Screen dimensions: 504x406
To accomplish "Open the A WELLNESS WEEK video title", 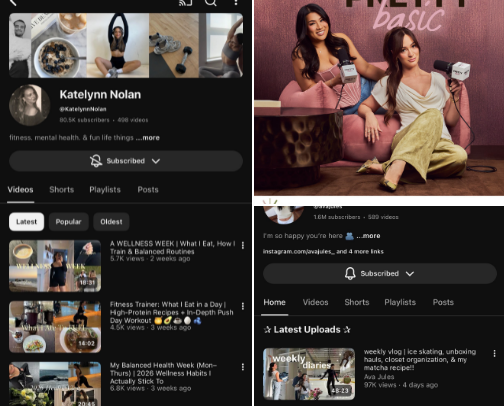I will 173,248.
